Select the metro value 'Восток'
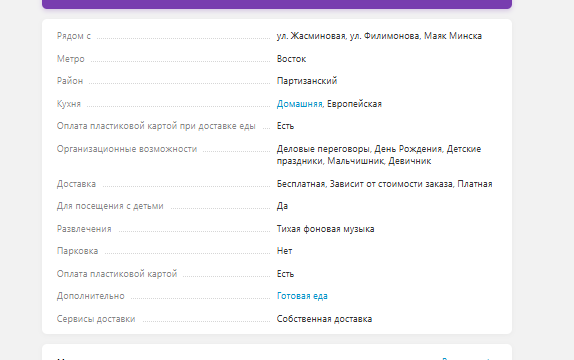Screen dimensions: 574x360 tap(291, 59)
